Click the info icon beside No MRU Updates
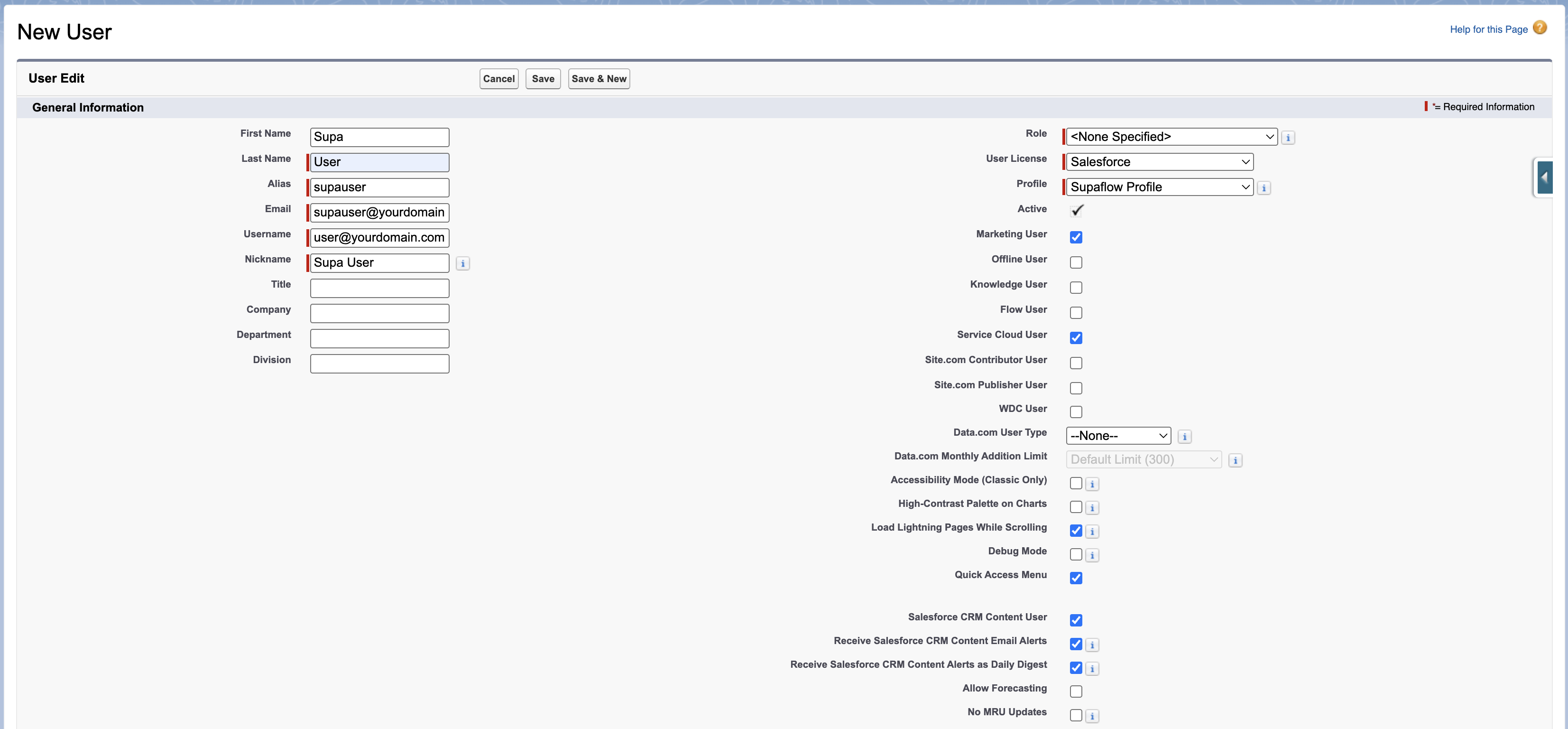1568x729 pixels. pos(1092,716)
